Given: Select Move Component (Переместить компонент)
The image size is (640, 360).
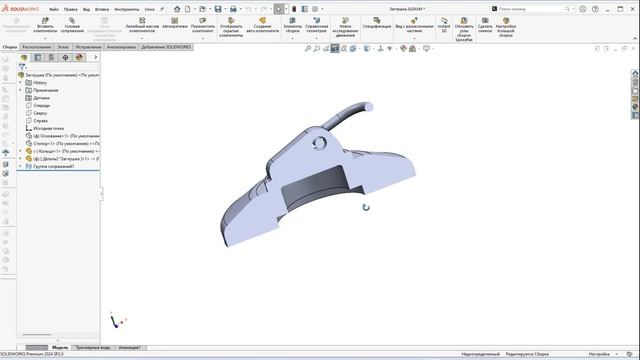Looking at the screenshot, I should 203,25.
